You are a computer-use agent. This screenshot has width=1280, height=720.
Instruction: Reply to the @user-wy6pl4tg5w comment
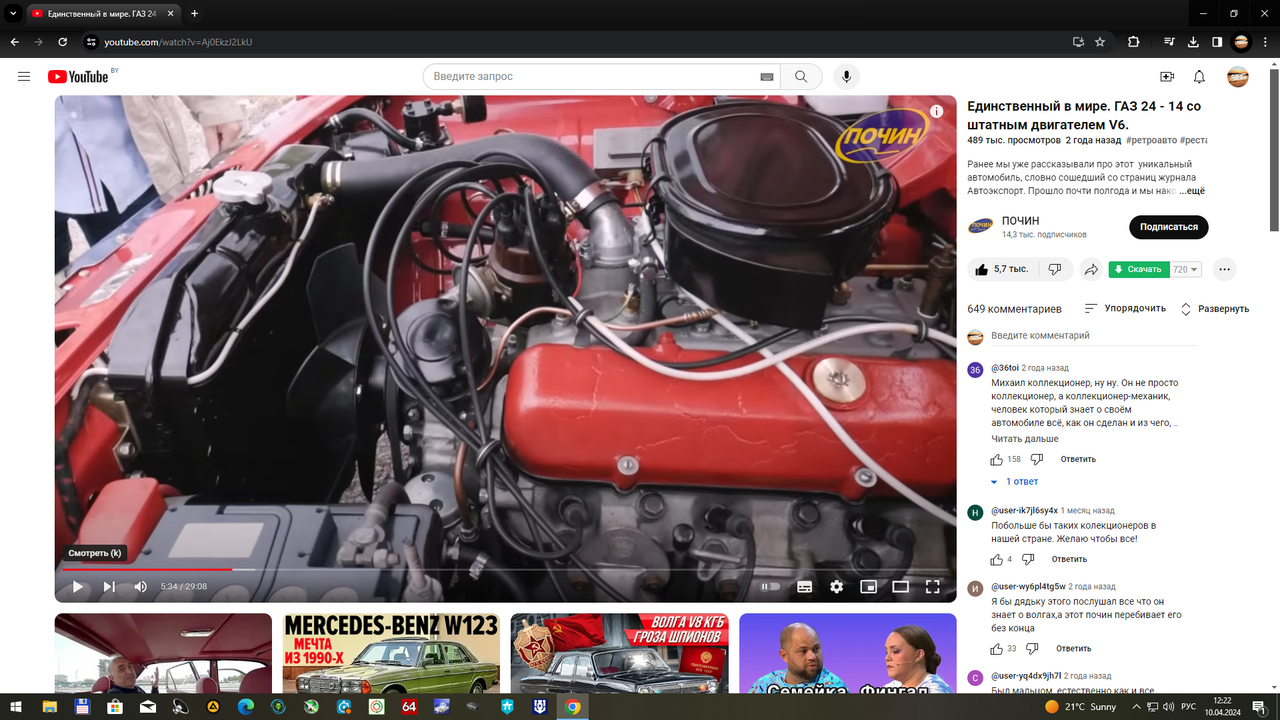click(x=1074, y=648)
